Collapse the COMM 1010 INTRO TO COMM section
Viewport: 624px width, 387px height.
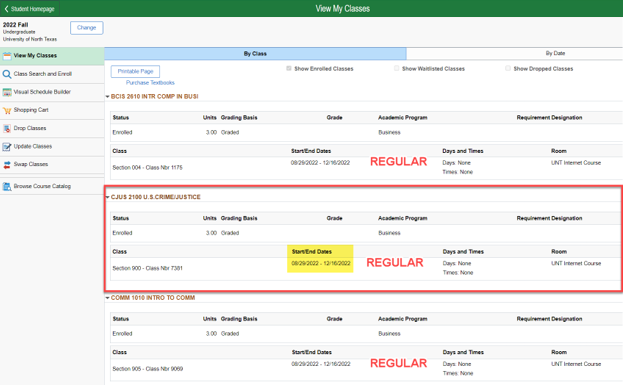pyautogui.click(x=107, y=298)
